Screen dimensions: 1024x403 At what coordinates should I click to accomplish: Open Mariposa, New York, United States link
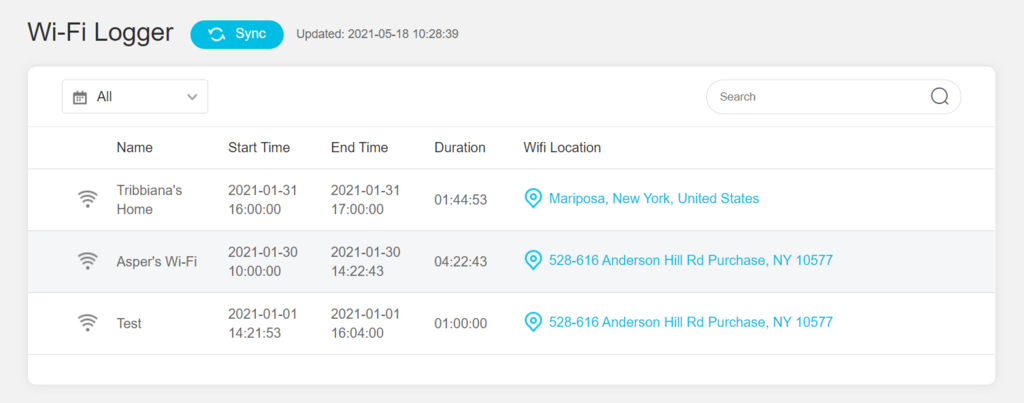(654, 199)
